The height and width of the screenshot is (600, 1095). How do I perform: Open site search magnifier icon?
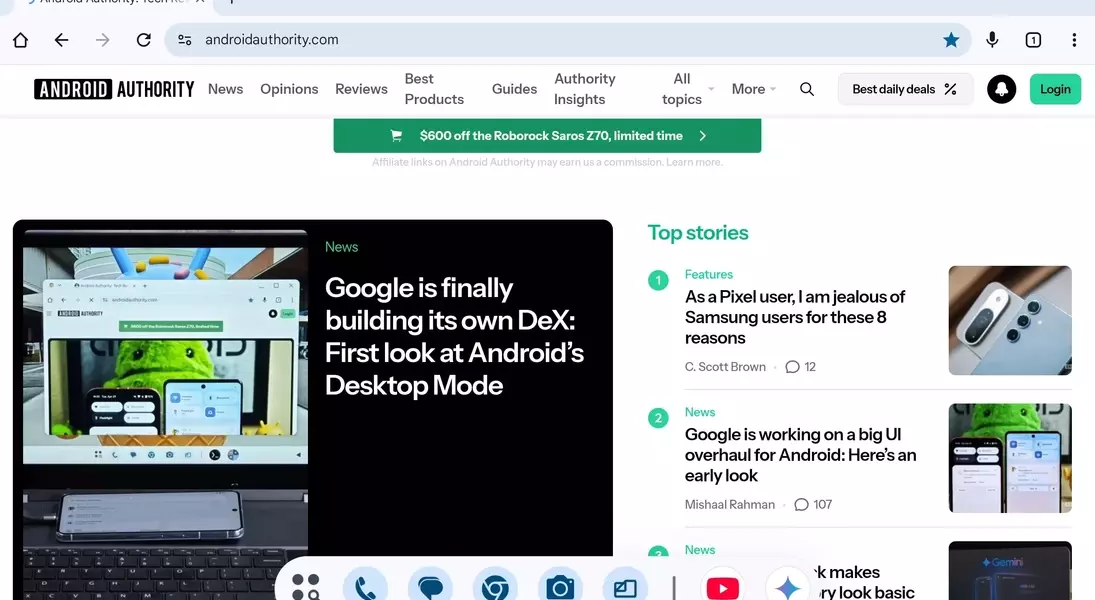click(807, 89)
